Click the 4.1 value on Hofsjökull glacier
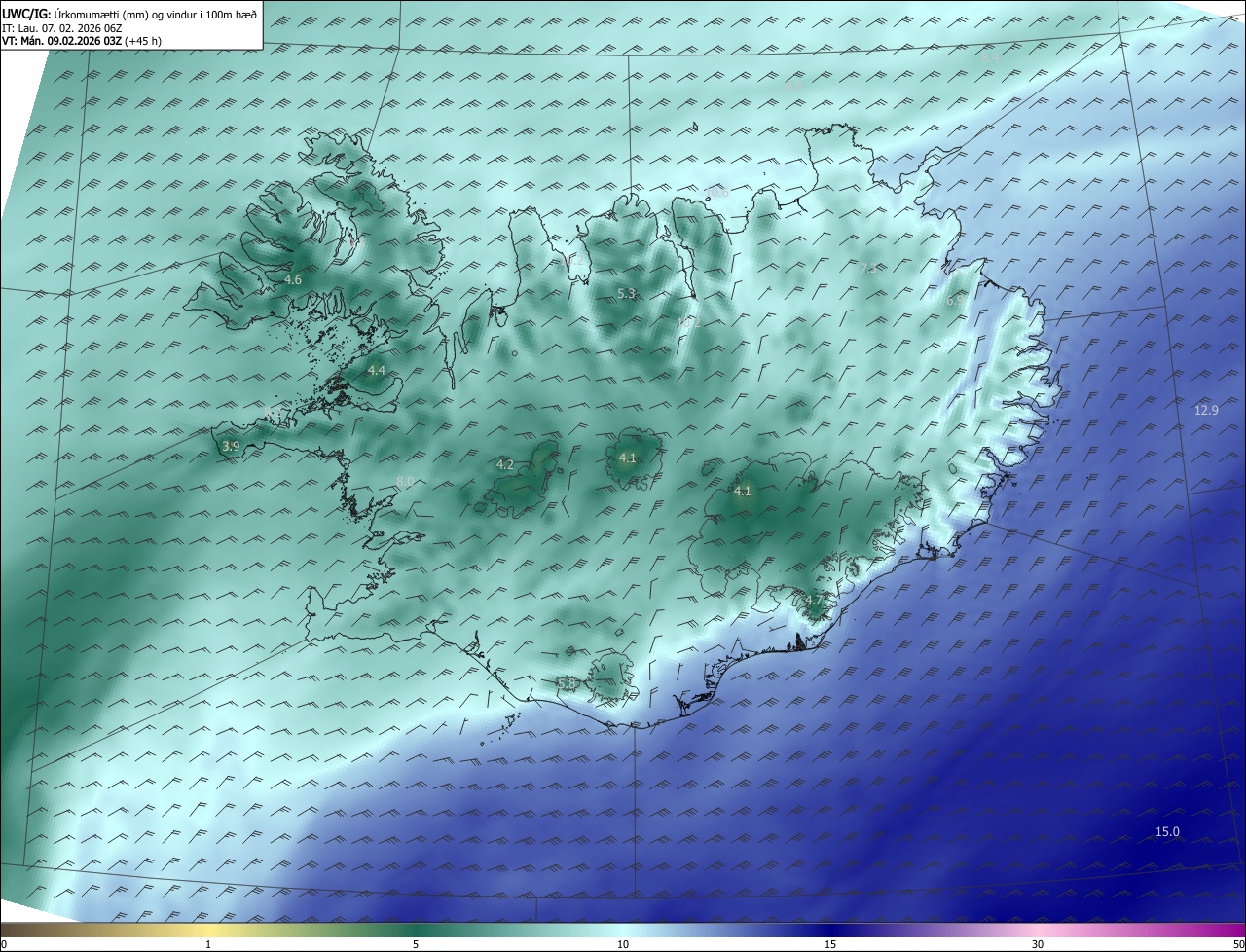The image size is (1246, 952). click(628, 458)
